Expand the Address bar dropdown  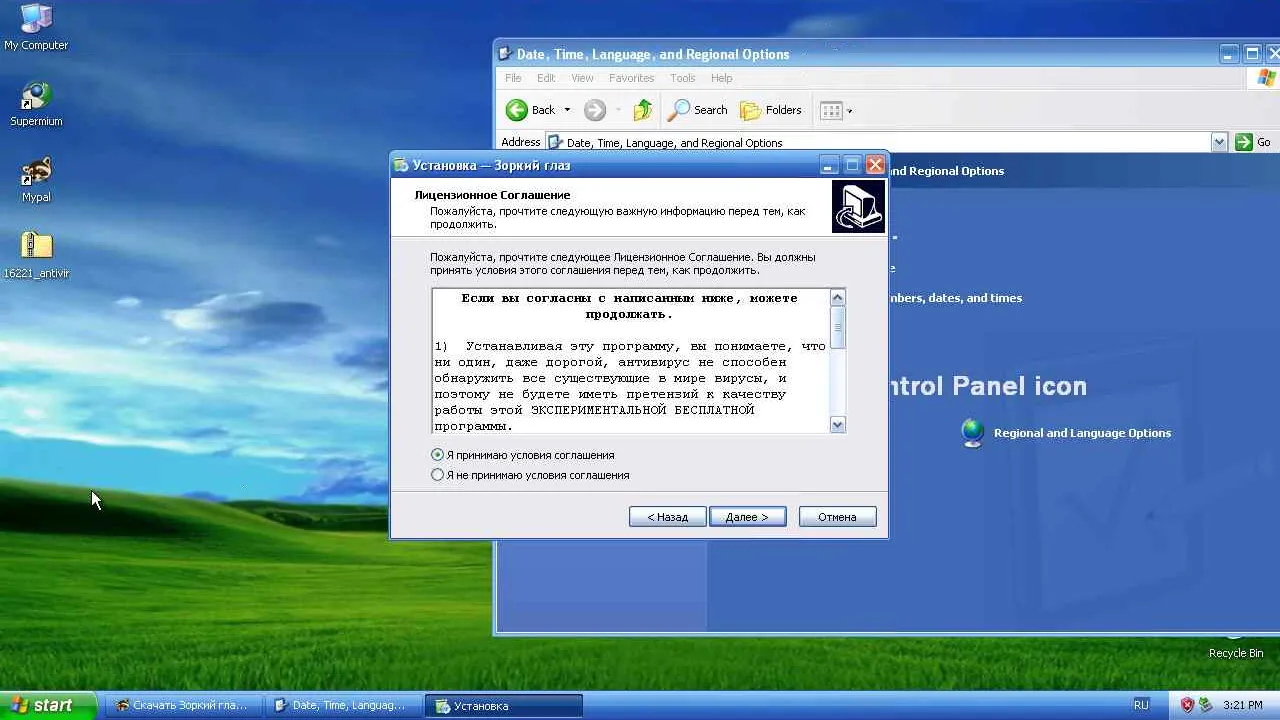pos(1219,142)
